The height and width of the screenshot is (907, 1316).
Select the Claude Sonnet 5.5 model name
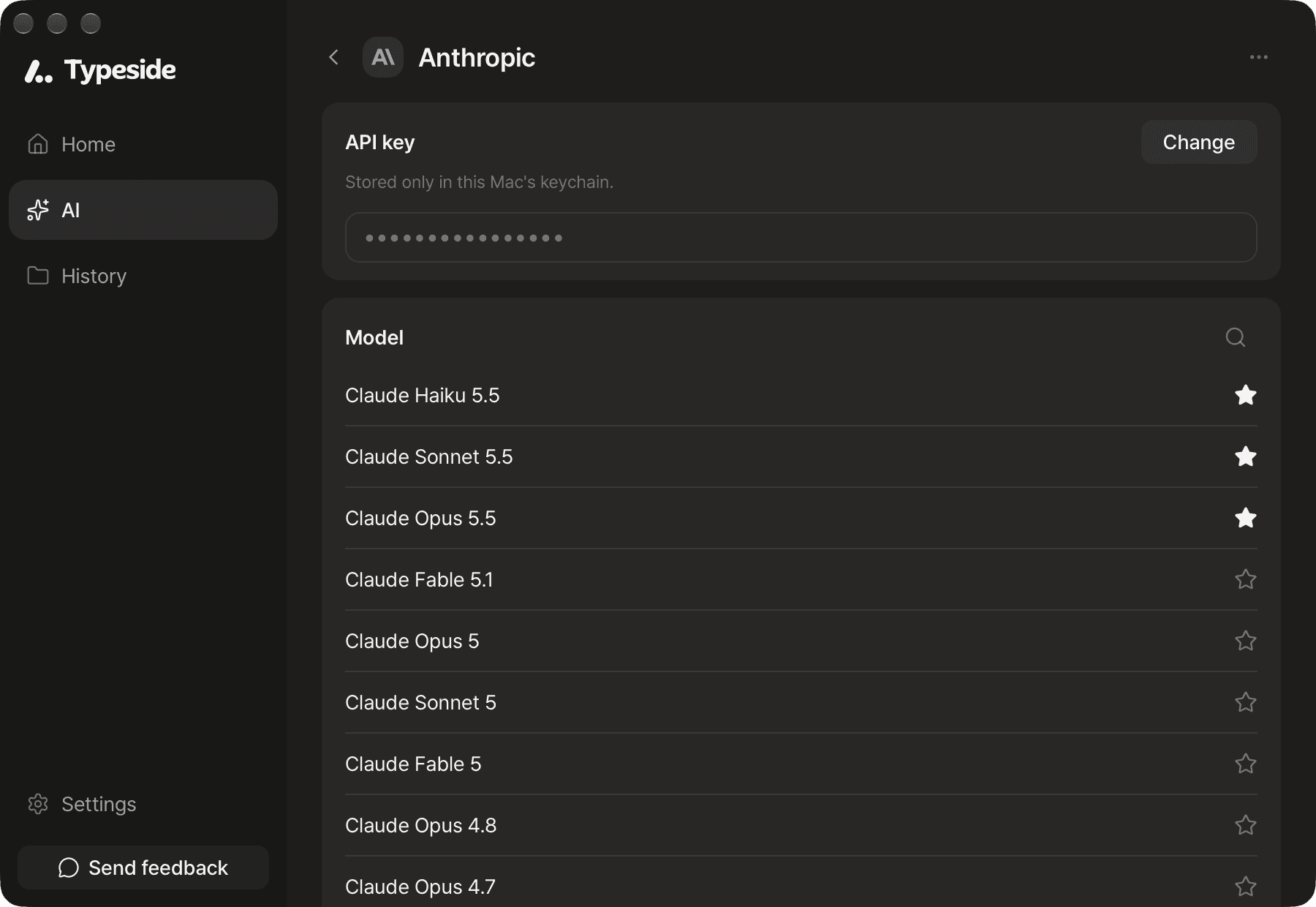click(429, 456)
